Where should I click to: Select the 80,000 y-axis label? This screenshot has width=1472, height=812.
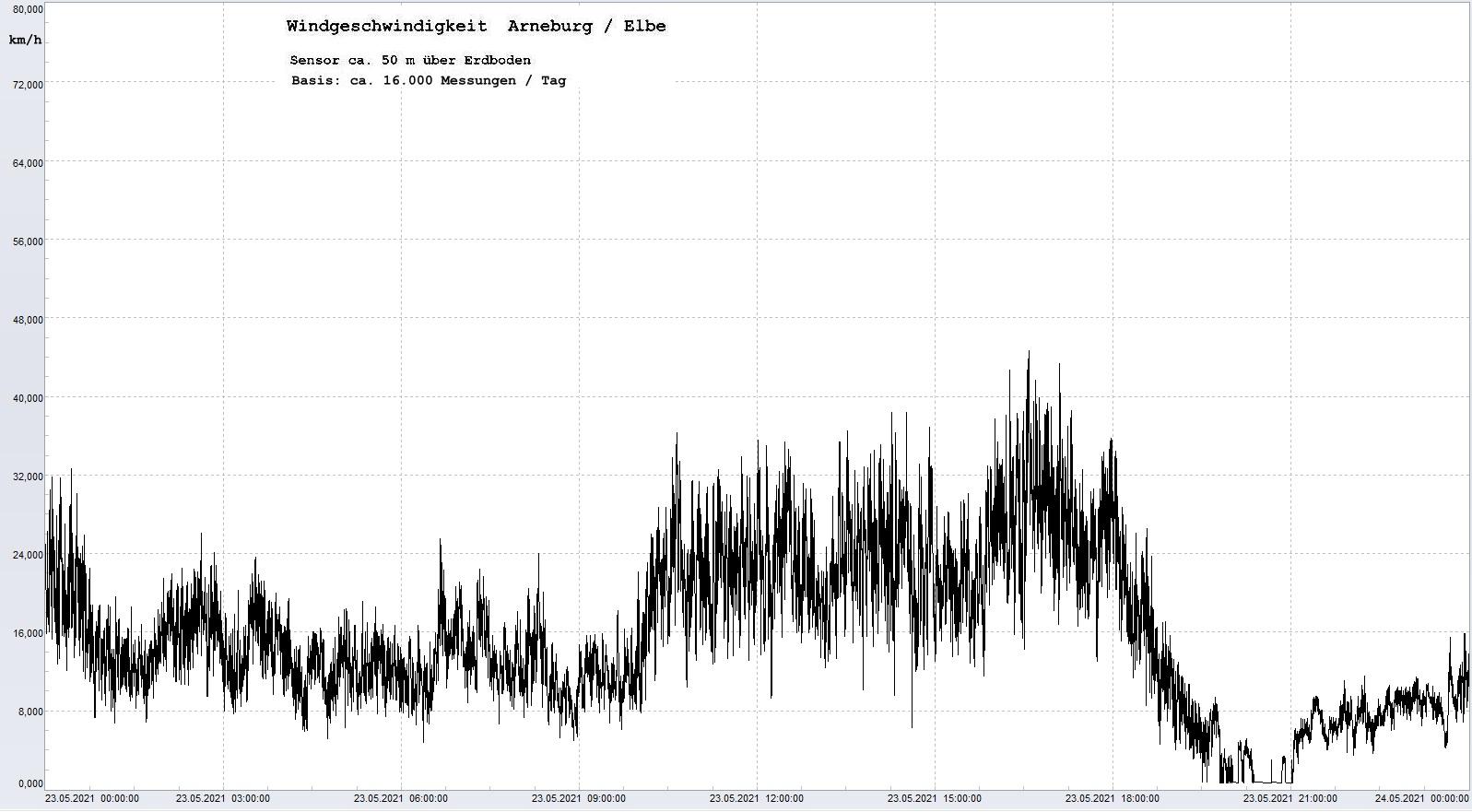pyautogui.click(x=28, y=9)
